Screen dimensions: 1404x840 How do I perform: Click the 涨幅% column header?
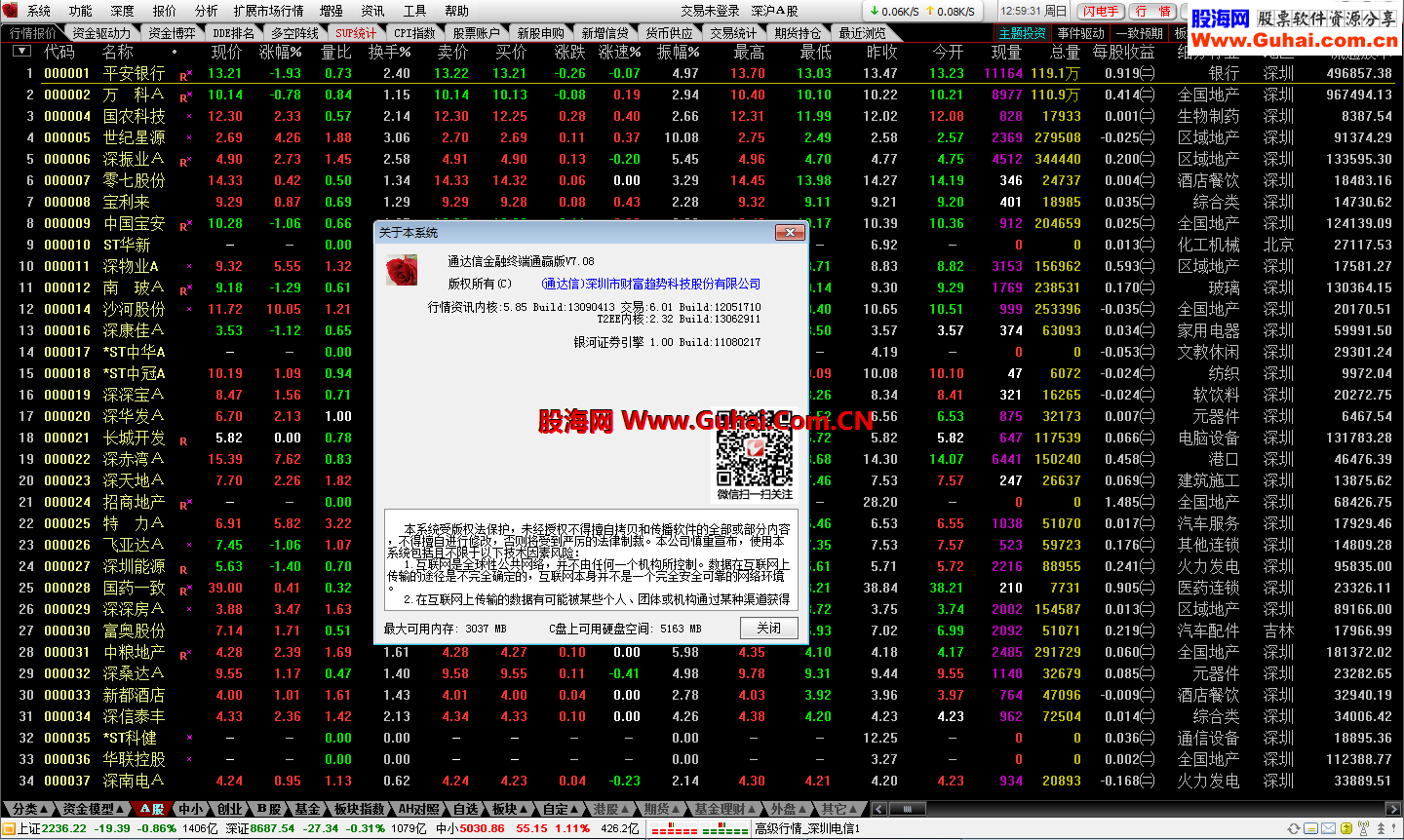tap(280, 52)
